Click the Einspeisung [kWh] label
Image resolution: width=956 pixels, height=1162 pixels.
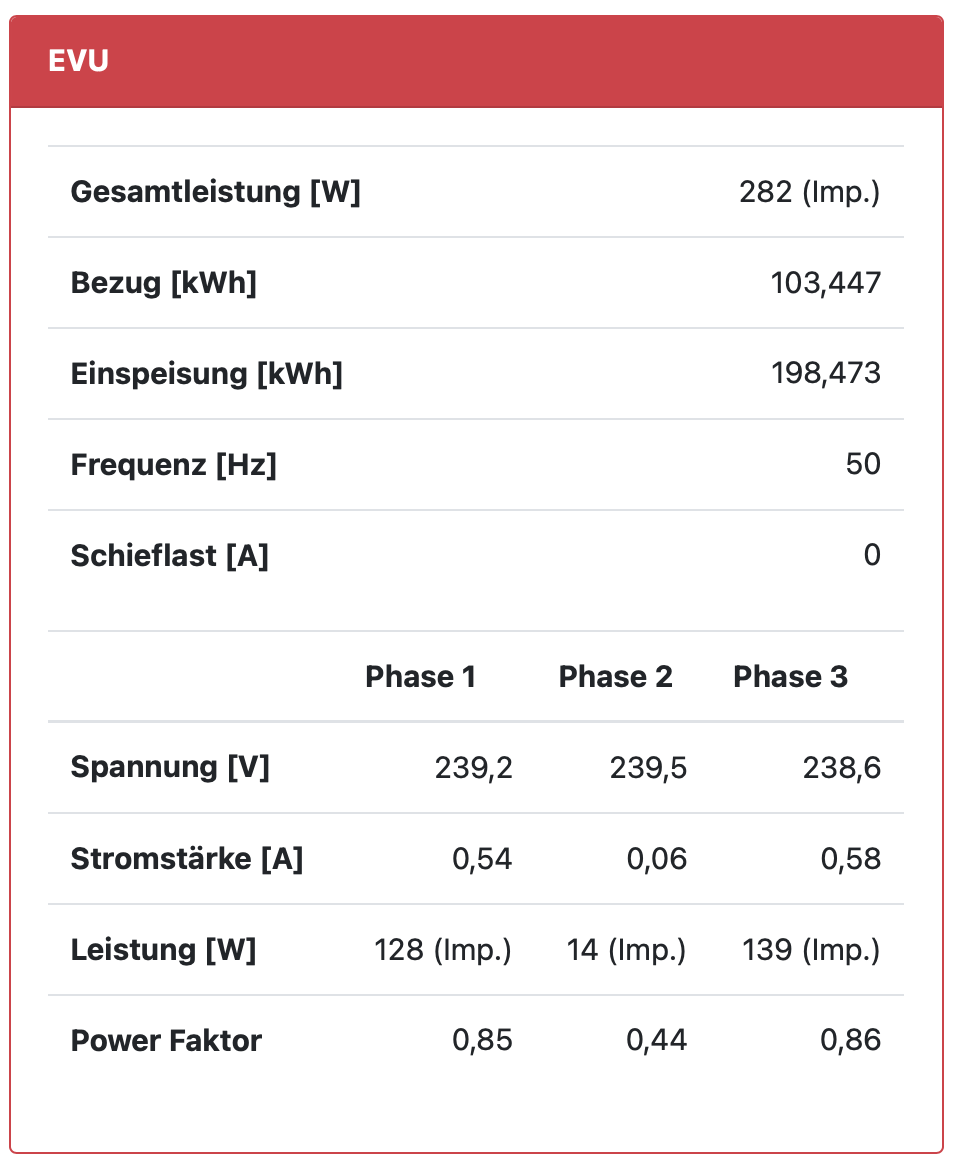(206, 374)
